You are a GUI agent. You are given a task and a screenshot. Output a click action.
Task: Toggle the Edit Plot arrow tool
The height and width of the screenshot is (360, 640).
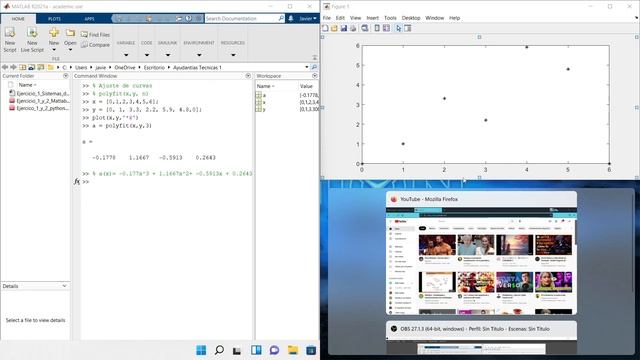(399, 28)
